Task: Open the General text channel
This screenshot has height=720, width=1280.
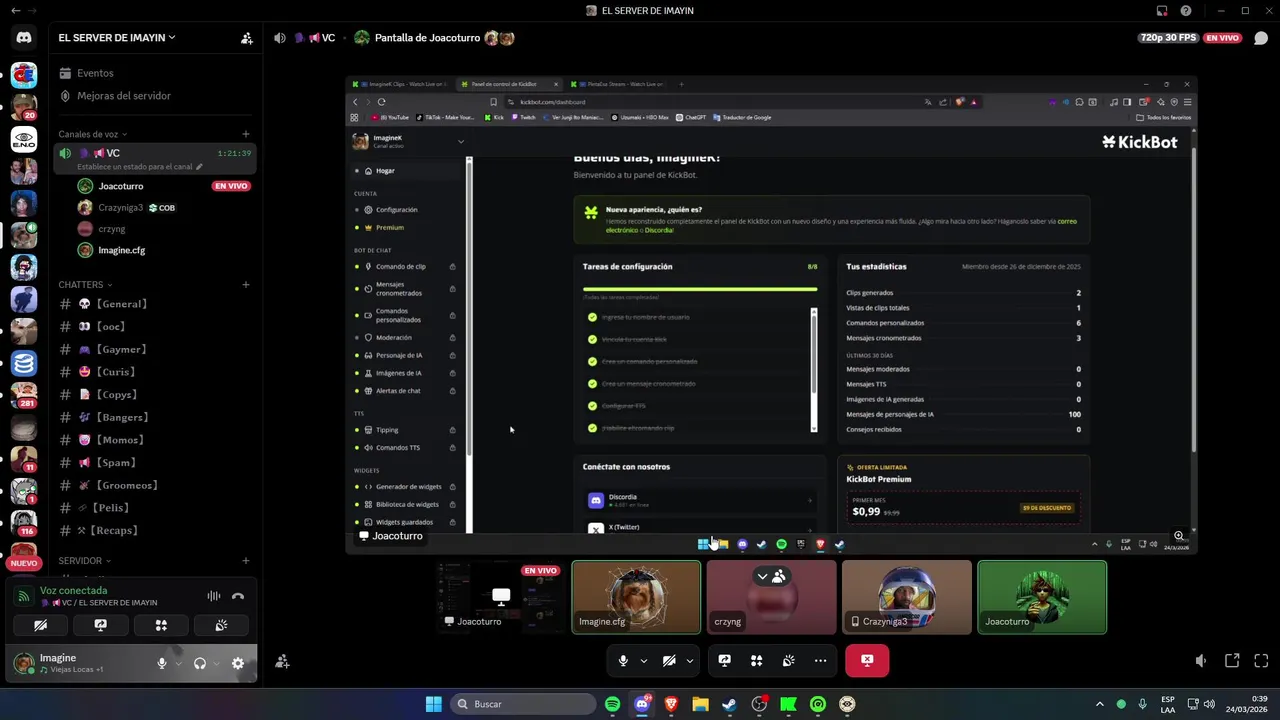Action: [x=155, y=304]
